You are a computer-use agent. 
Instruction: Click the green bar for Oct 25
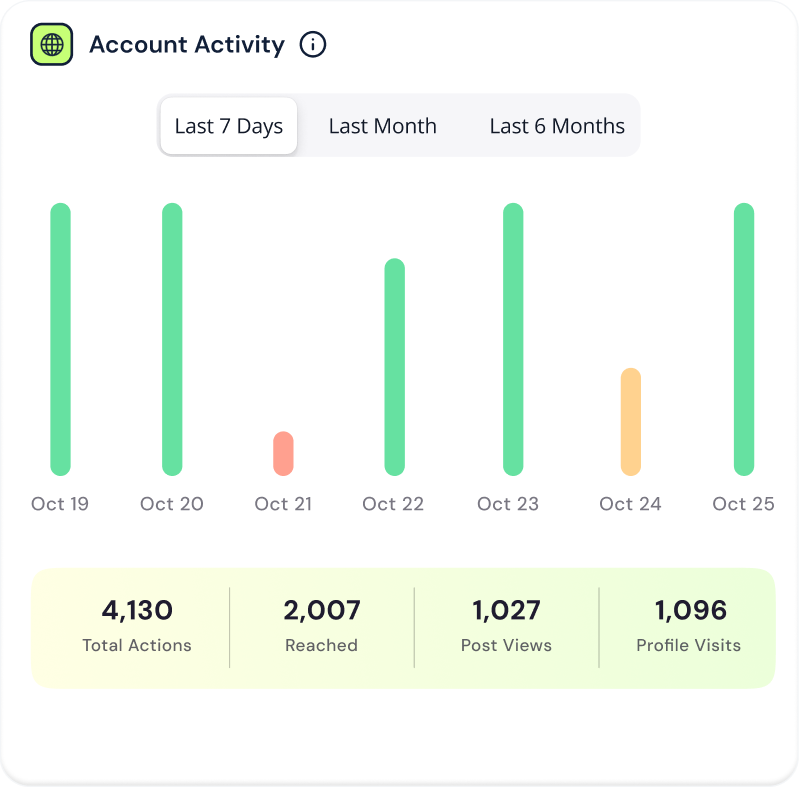click(743, 339)
